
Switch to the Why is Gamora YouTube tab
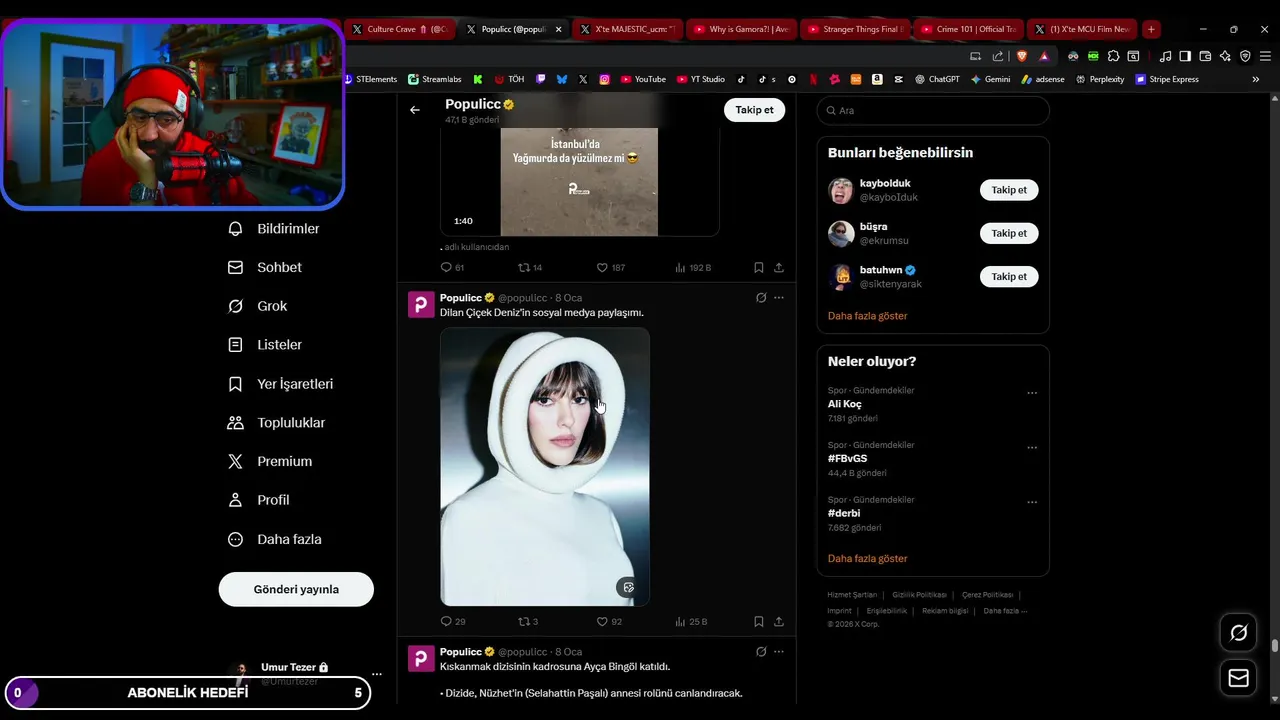(742, 29)
